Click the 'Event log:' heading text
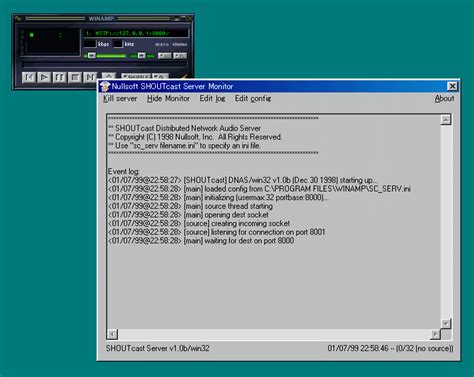474x377 pixels. coord(124,172)
